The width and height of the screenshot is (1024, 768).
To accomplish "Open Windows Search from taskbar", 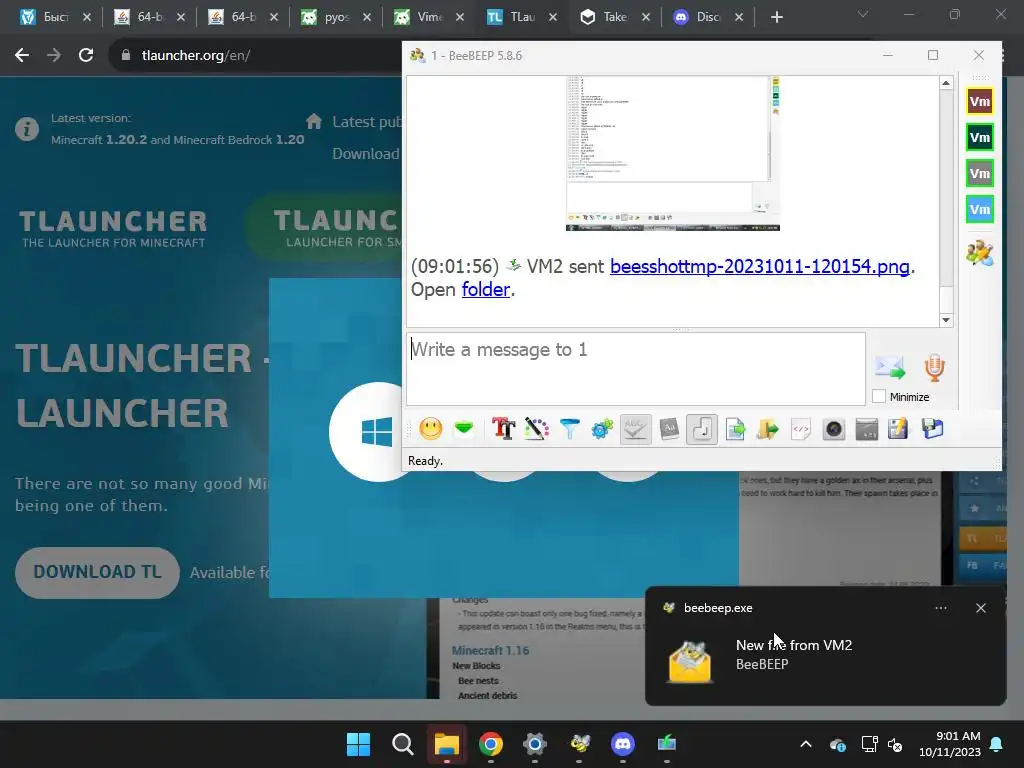I will pos(402,744).
